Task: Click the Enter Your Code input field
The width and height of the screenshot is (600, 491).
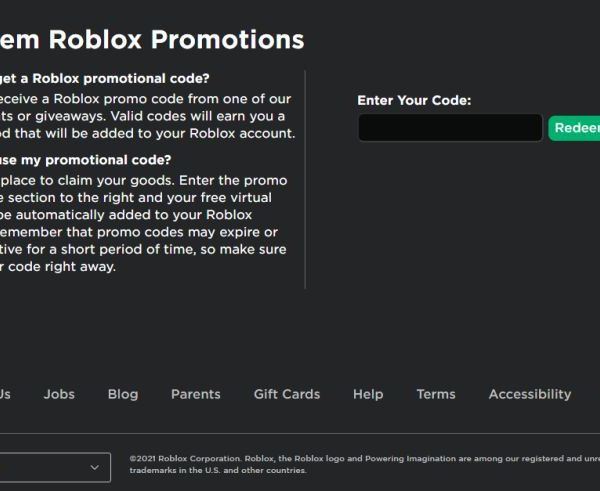Action: click(x=450, y=128)
